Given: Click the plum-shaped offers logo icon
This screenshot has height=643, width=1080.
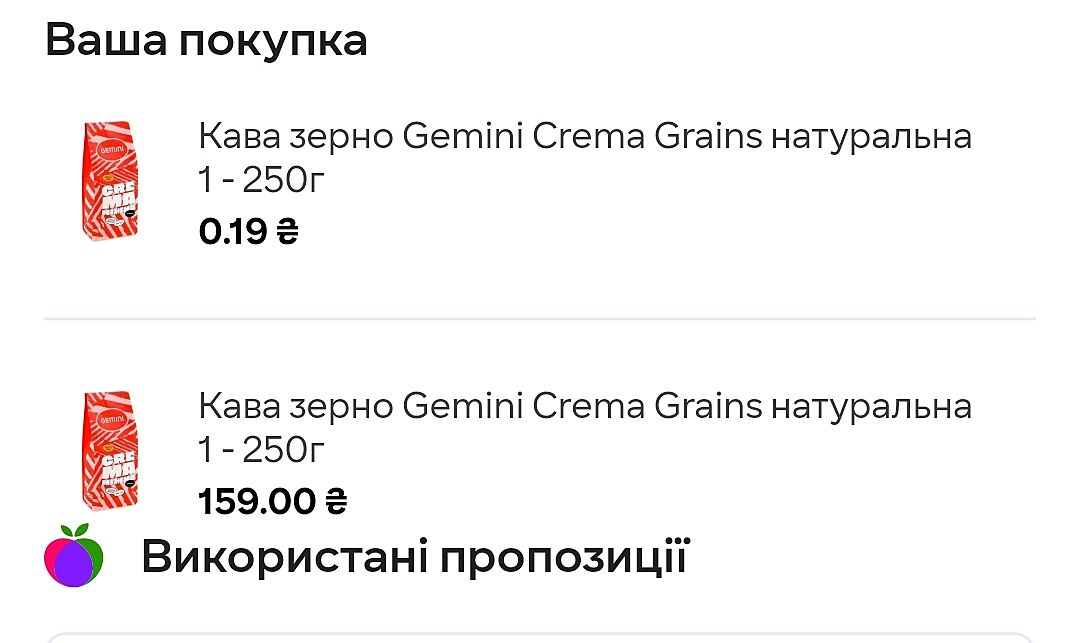Looking at the screenshot, I should pyautogui.click(x=74, y=556).
